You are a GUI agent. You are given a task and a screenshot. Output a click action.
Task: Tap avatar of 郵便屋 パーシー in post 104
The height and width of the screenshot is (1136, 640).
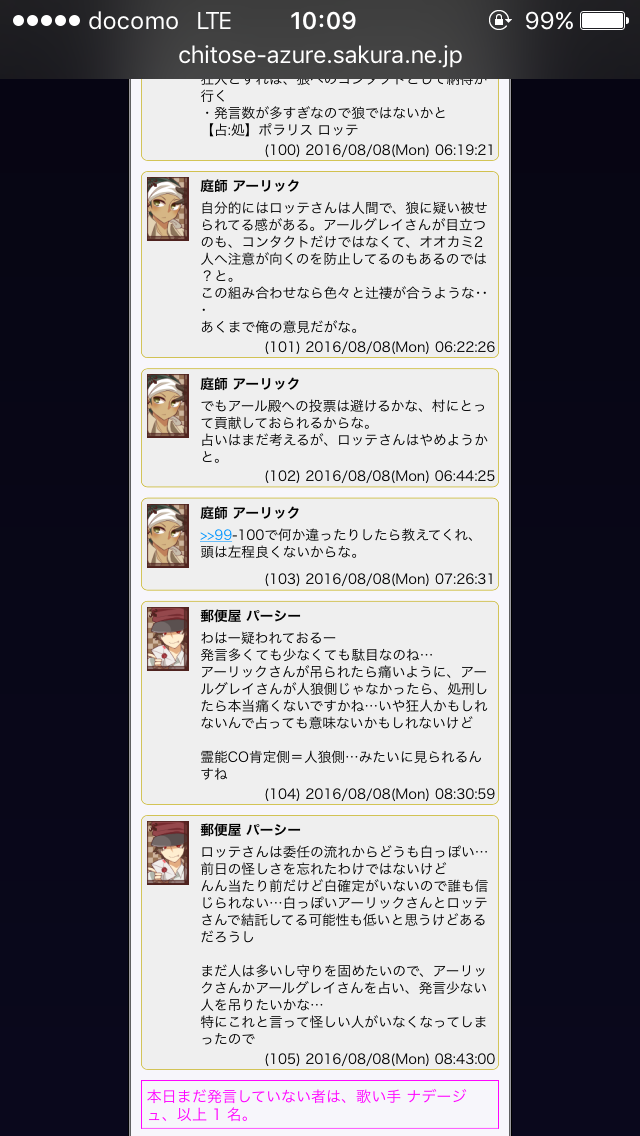click(168, 638)
